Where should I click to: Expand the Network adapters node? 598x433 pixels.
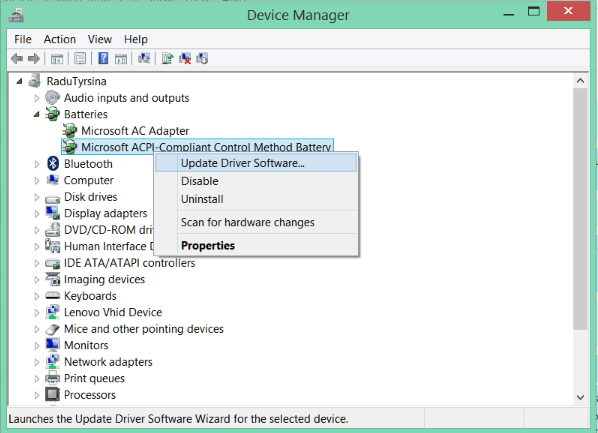tap(37, 362)
